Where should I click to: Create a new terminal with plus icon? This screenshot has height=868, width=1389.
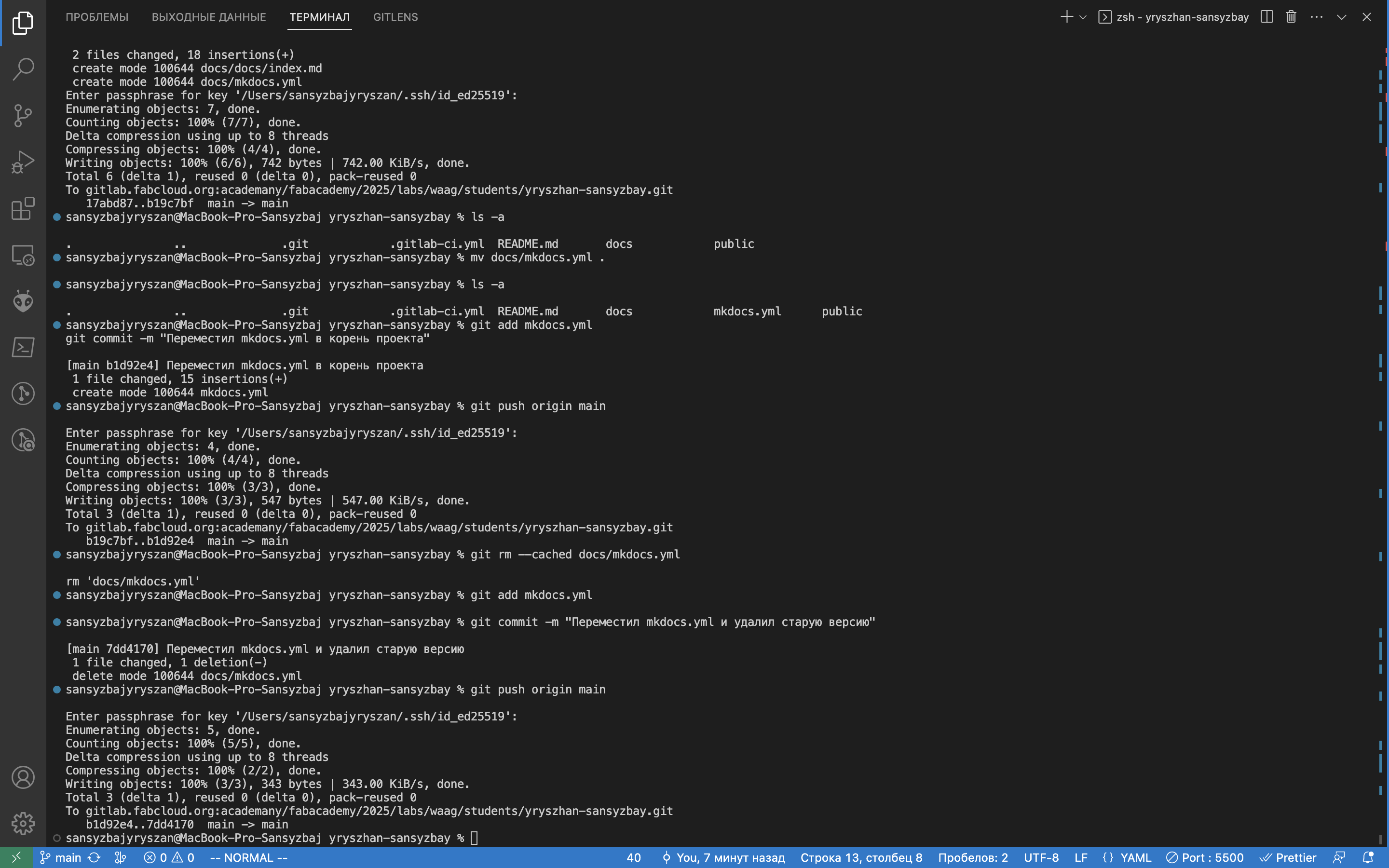pyautogui.click(x=1066, y=17)
